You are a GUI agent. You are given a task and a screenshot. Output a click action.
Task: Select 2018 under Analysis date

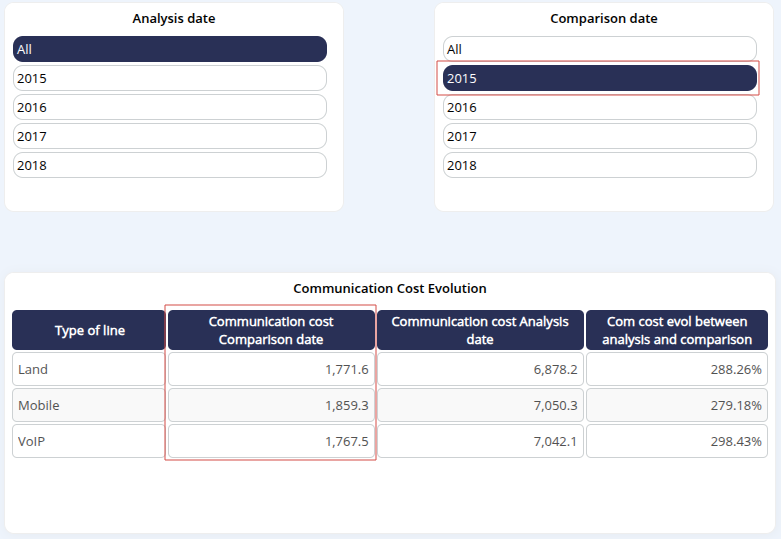click(x=170, y=165)
